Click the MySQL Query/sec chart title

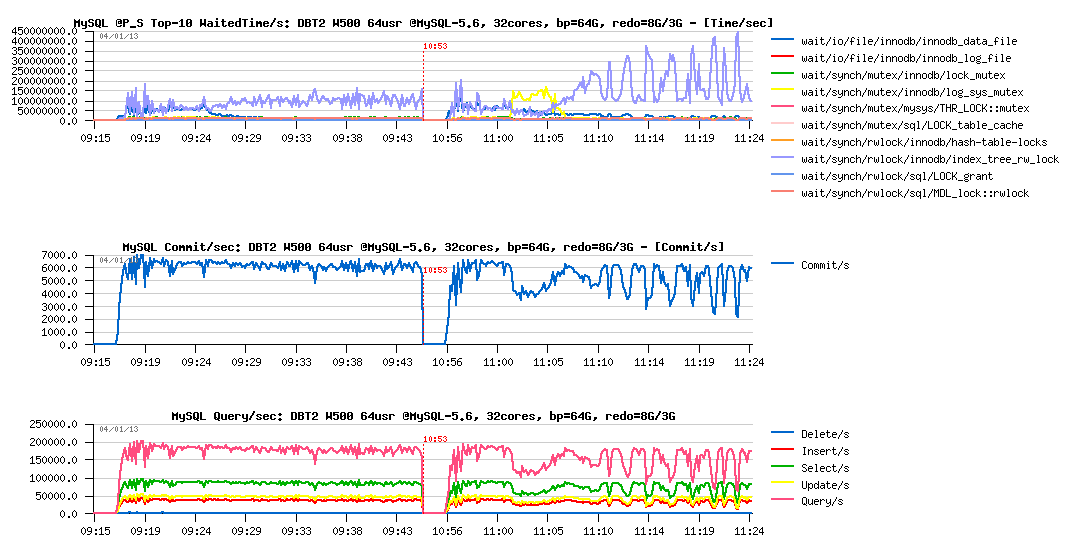pos(423,416)
